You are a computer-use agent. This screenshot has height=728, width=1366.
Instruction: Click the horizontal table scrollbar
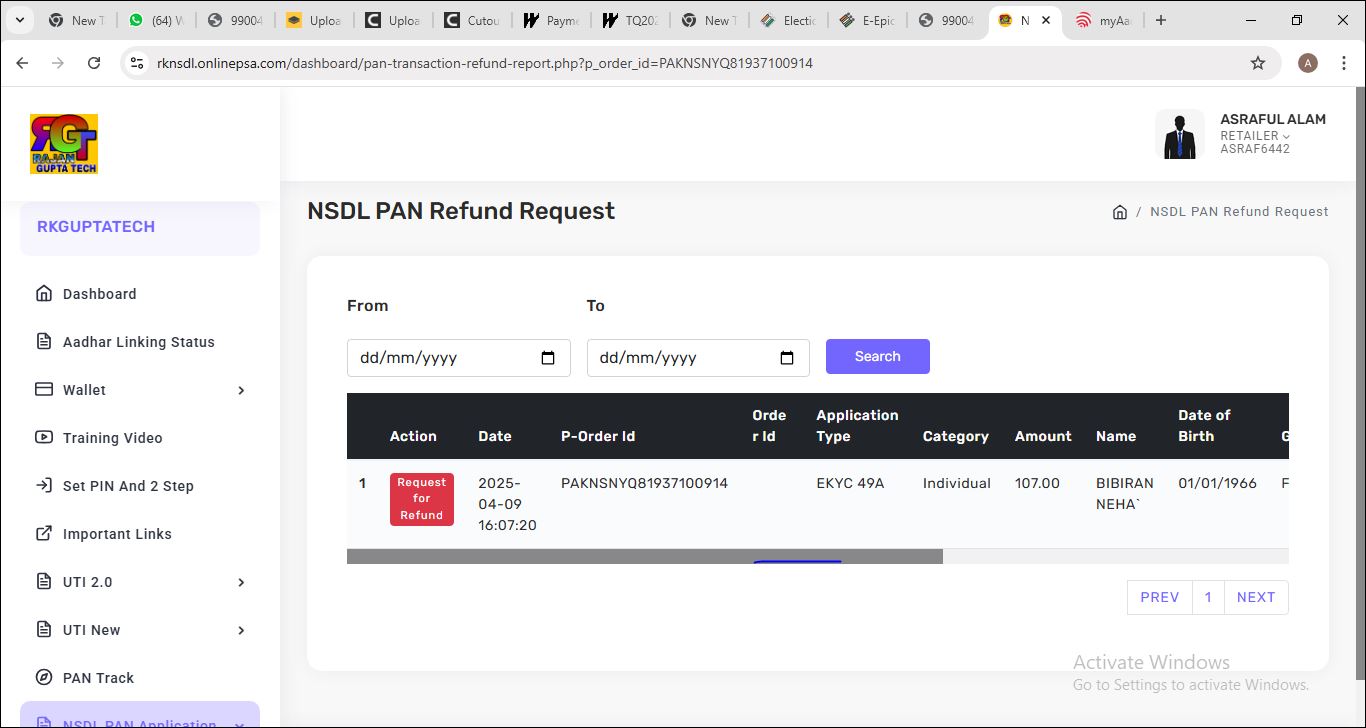coord(644,556)
